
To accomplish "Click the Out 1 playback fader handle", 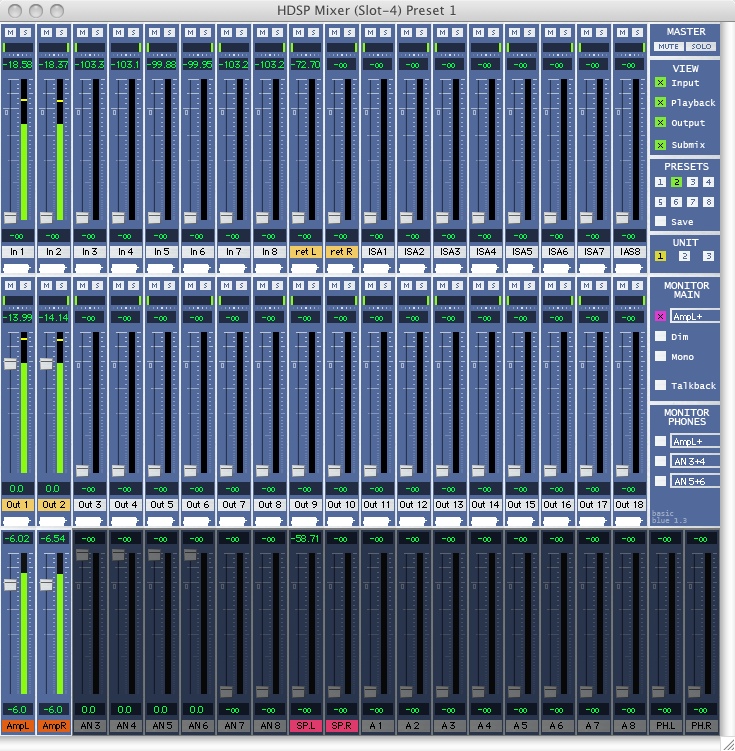I will point(10,364).
